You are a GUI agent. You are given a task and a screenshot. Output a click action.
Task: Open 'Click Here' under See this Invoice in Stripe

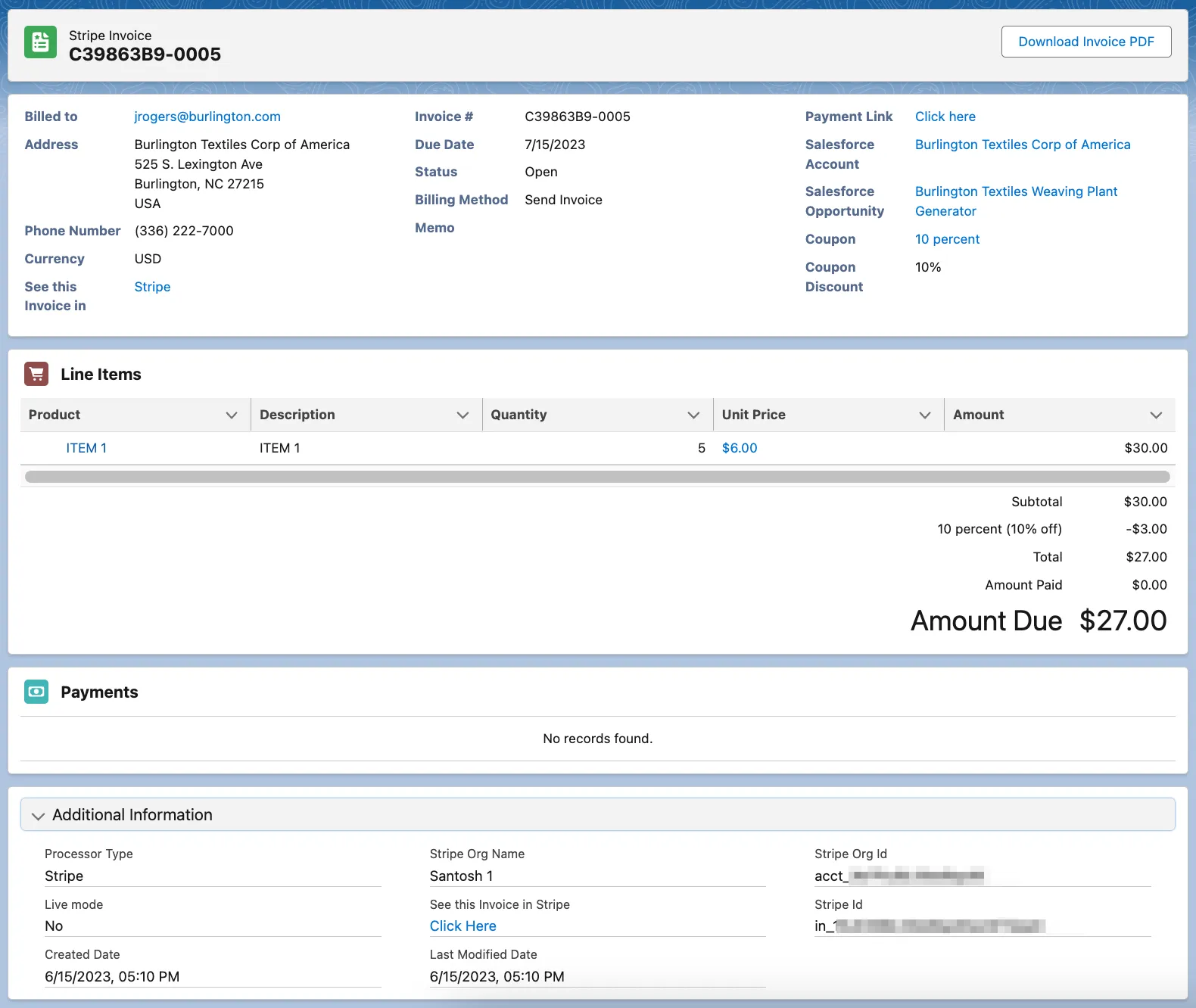(463, 926)
